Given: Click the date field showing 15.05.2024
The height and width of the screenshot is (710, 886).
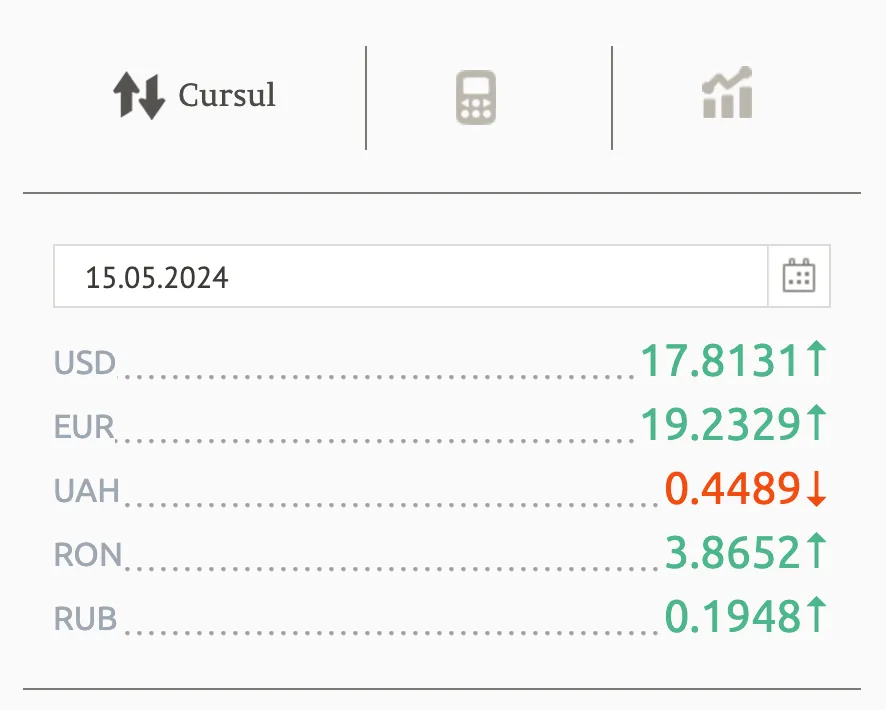Looking at the screenshot, I should coord(411,276).
